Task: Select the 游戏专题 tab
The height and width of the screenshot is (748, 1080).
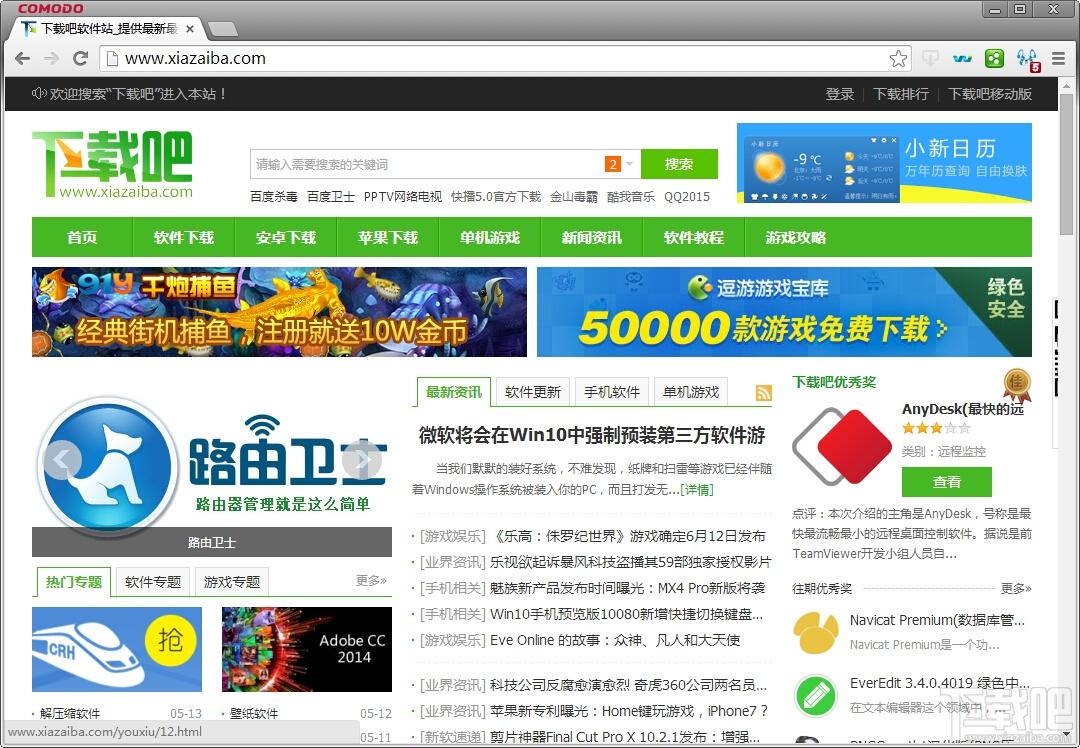Action: (232, 582)
